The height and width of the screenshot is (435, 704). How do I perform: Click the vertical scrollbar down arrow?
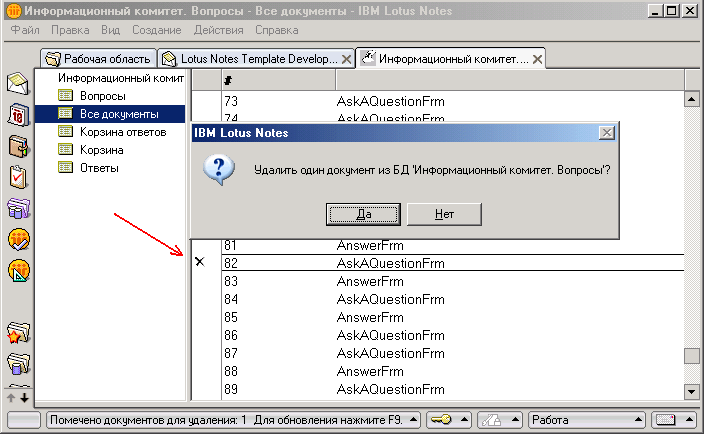click(x=691, y=391)
